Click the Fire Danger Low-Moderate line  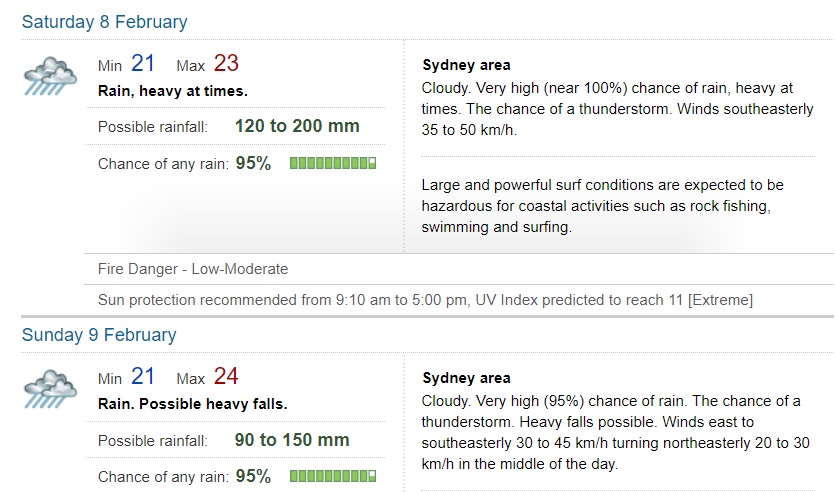[x=193, y=268]
